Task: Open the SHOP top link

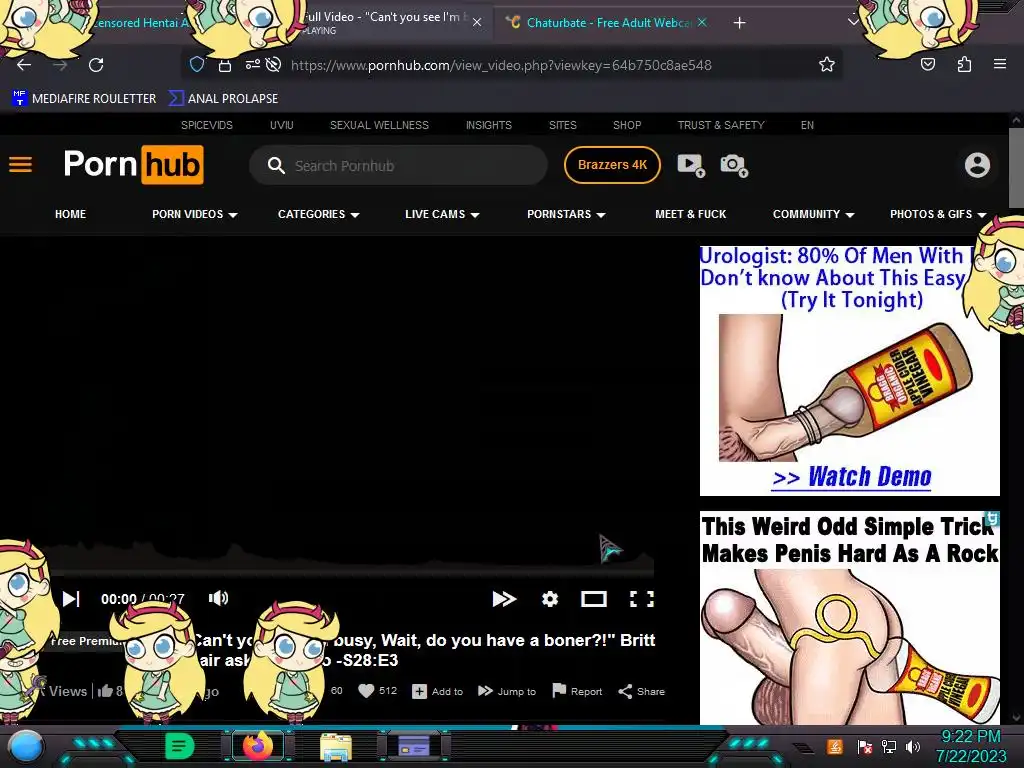Action: (627, 125)
